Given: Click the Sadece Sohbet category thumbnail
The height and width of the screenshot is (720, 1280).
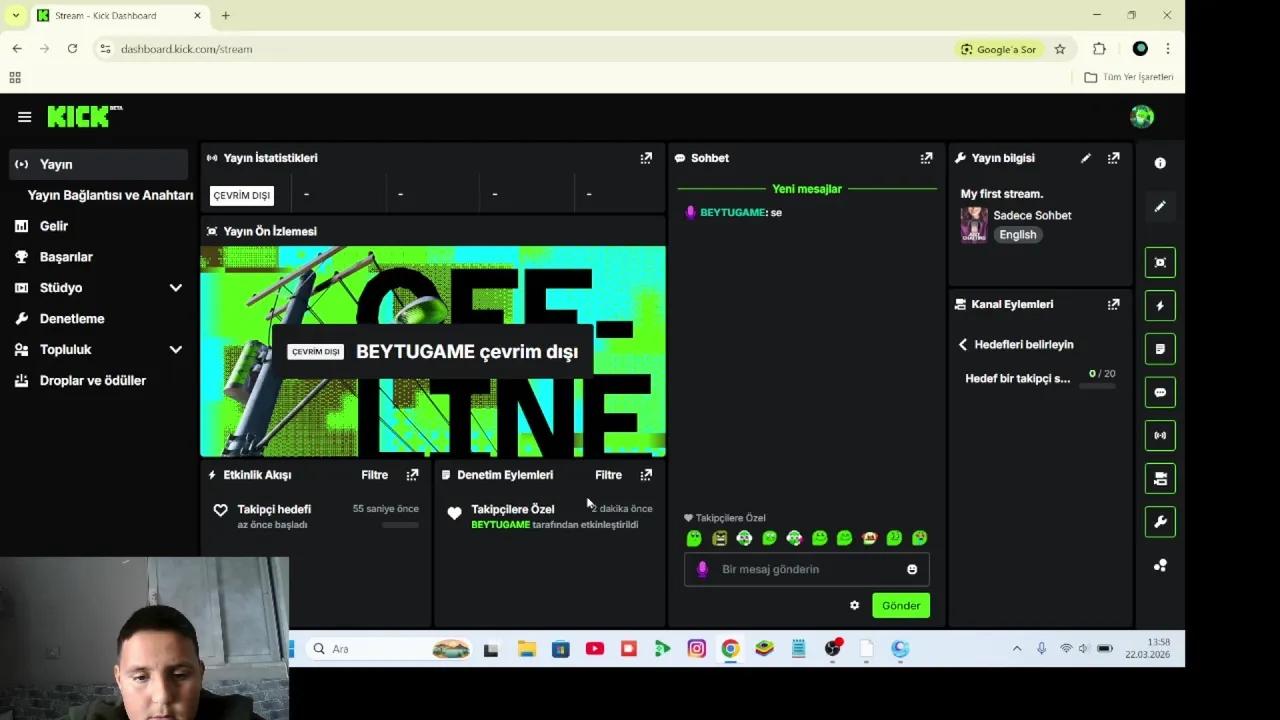Looking at the screenshot, I should click(974, 225).
